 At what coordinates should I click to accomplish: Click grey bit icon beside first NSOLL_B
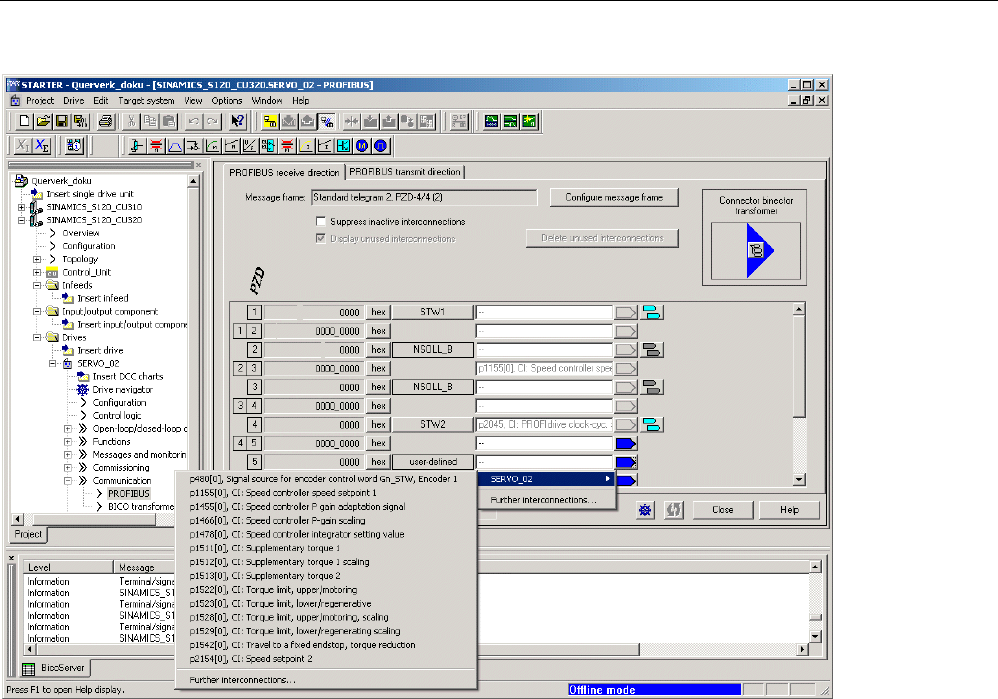click(652, 350)
